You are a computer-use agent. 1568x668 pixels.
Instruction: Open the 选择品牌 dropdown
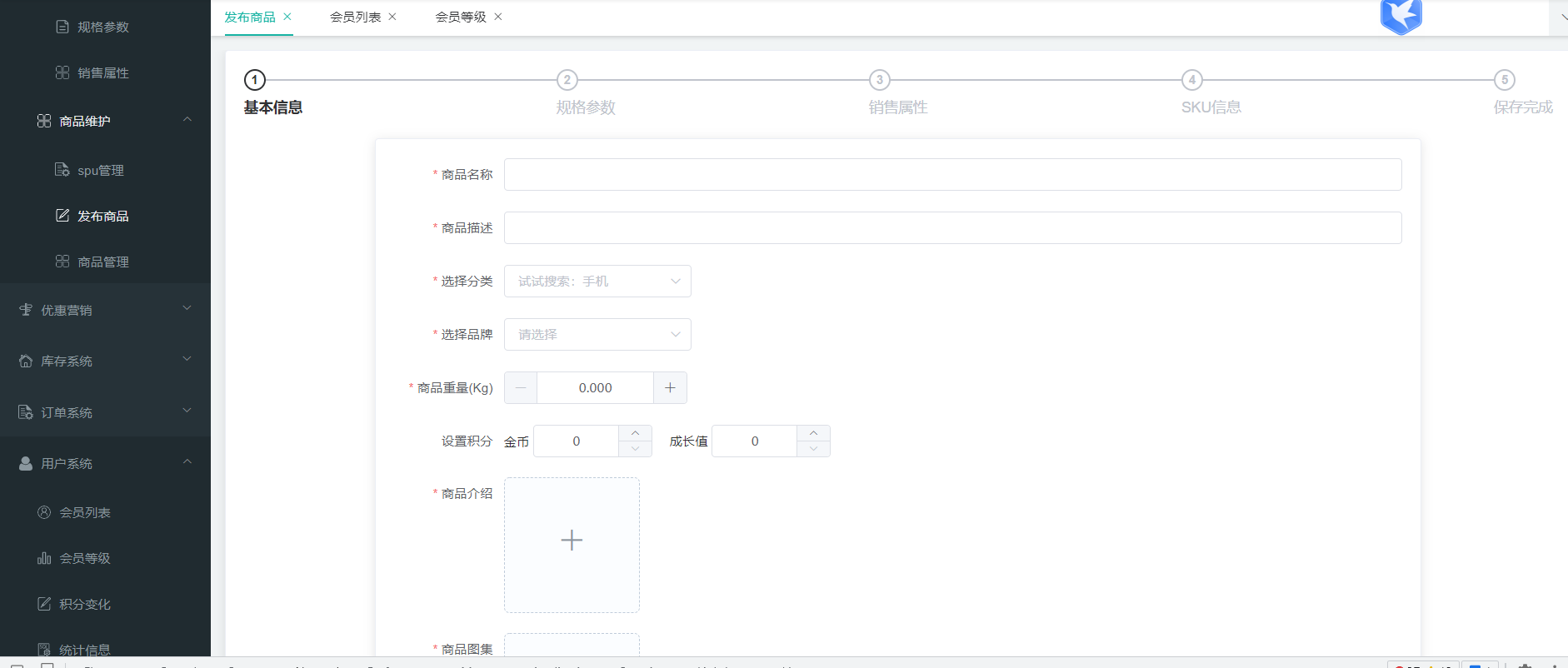(x=597, y=334)
